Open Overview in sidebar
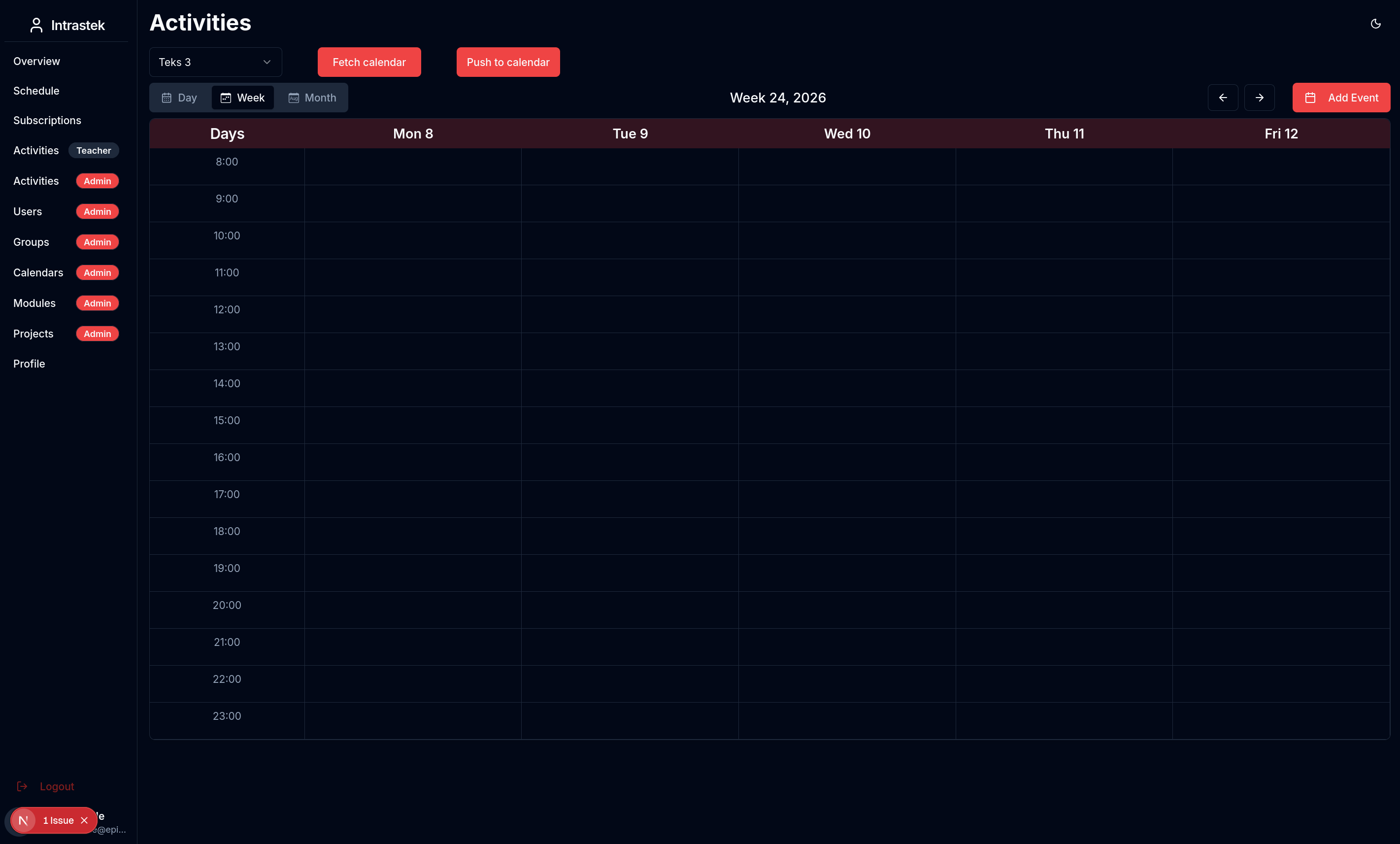This screenshot has height=844, width=1400. (36, 62)
